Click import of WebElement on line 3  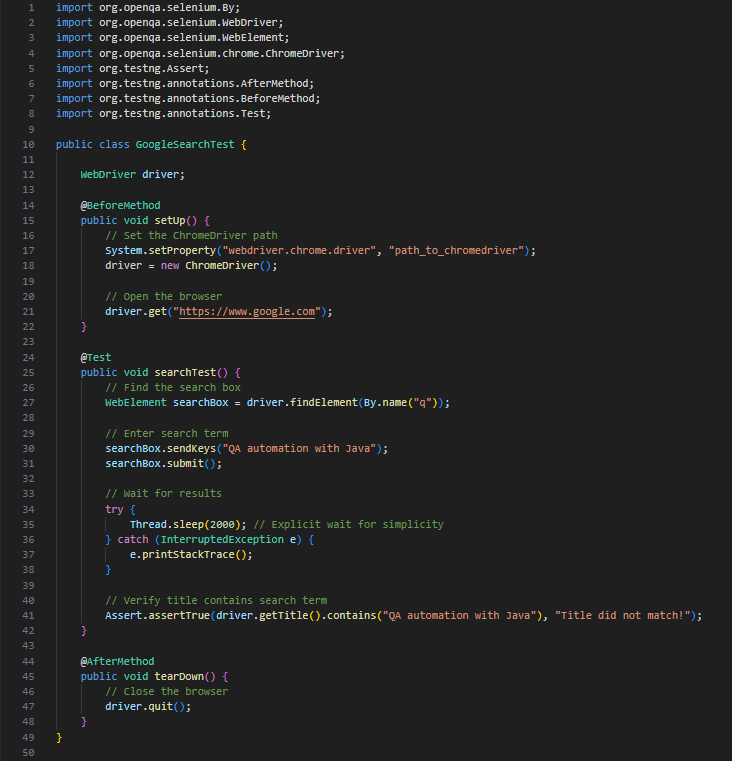(173, 38)
